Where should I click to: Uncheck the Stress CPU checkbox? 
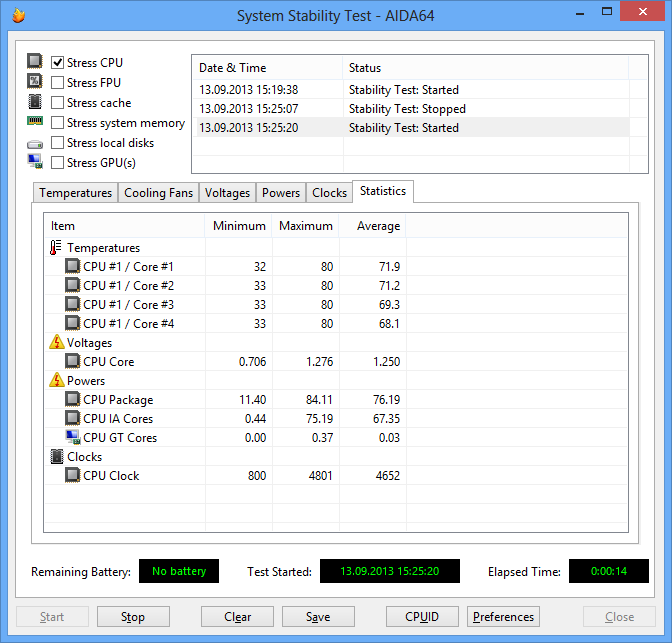tap(57, 63)
